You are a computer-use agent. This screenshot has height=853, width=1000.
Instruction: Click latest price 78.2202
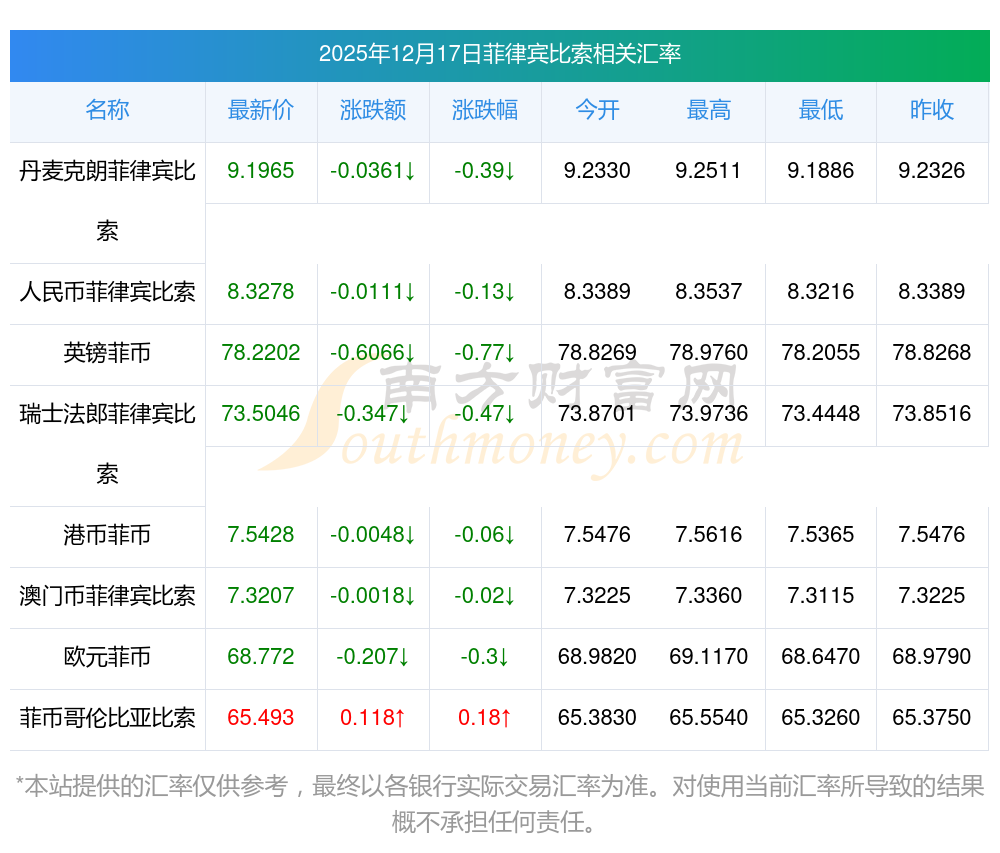click(x=261, y=353)
